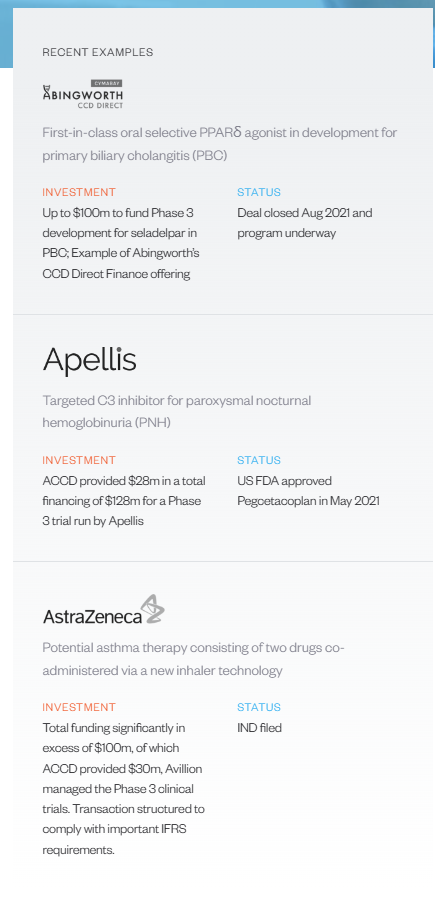
Task: Select the PPARδ agonist description text
Action: [x=220, y=144]
